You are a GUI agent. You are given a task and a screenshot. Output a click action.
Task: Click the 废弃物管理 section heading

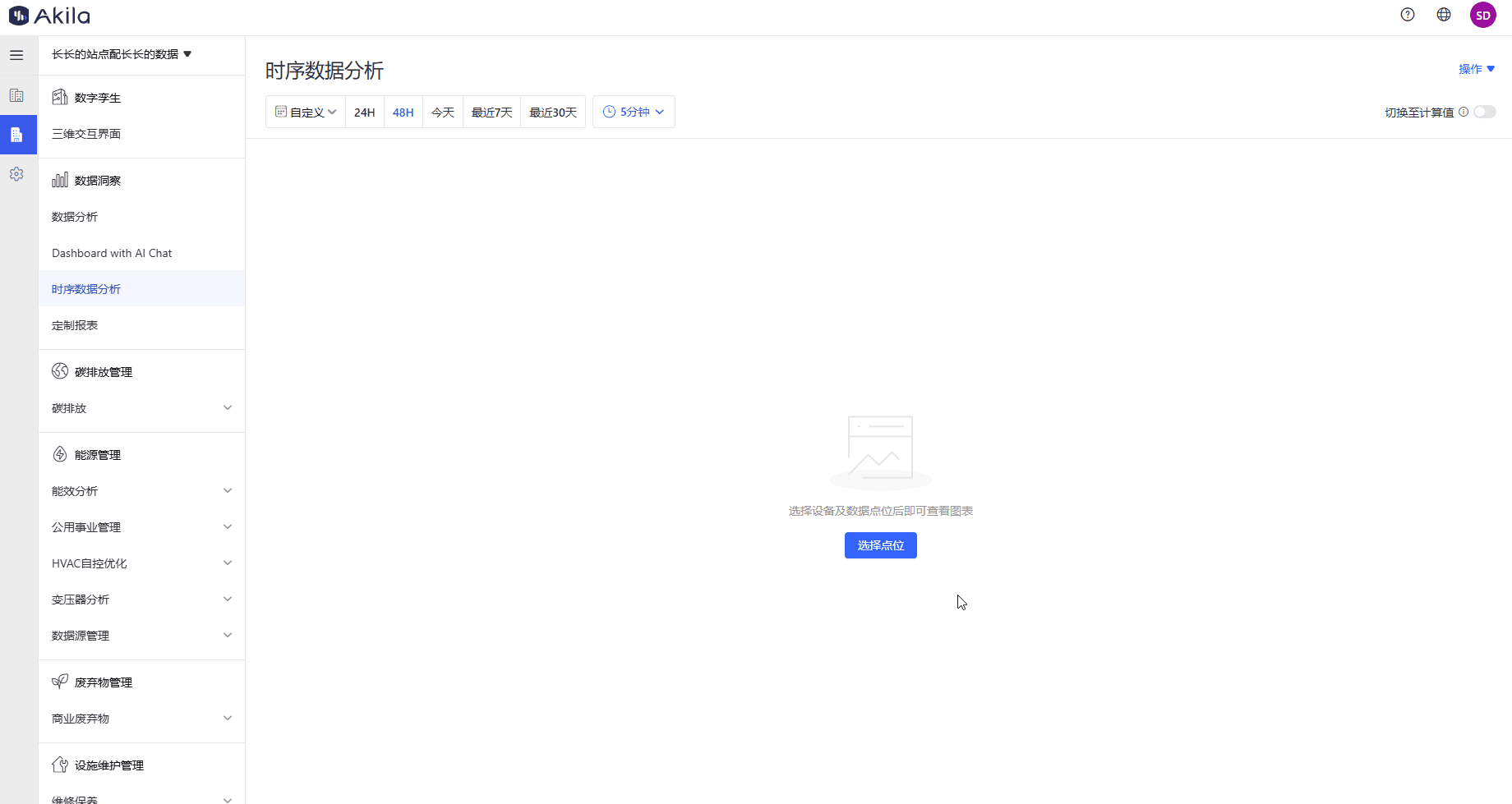104,682
